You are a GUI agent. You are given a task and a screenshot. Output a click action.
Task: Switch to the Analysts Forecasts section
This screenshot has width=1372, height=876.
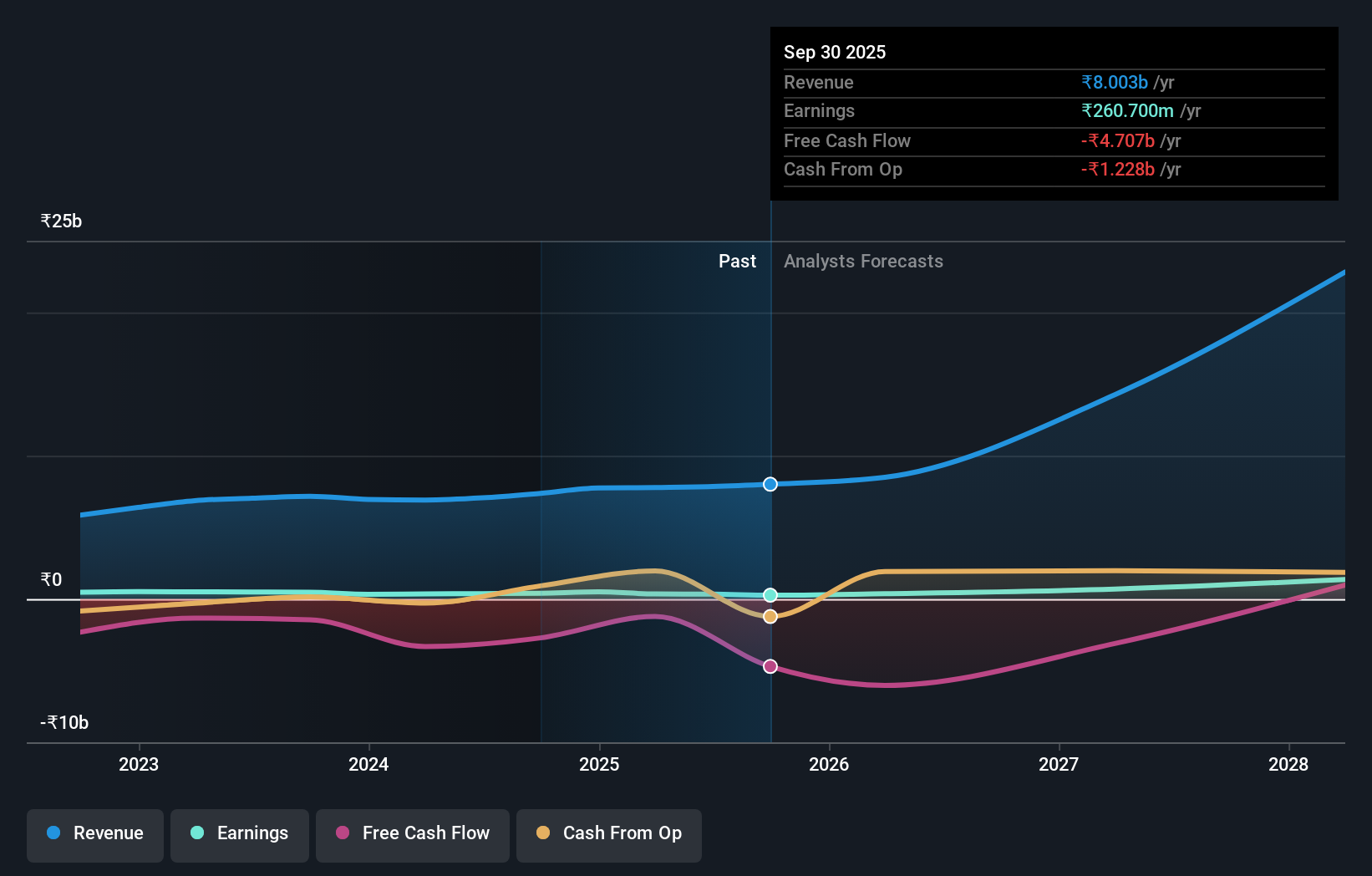click(x=863, y=261)
